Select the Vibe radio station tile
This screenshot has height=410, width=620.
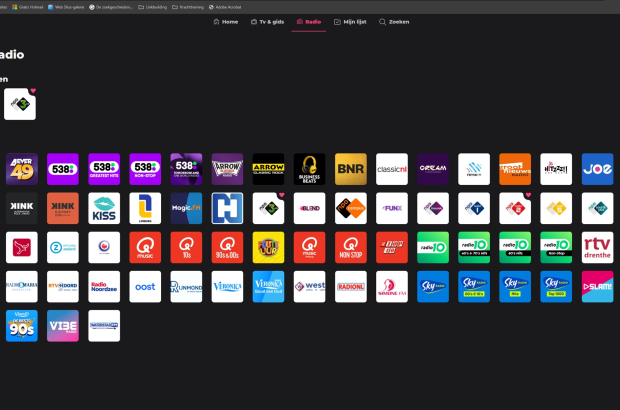click(63, 326)
